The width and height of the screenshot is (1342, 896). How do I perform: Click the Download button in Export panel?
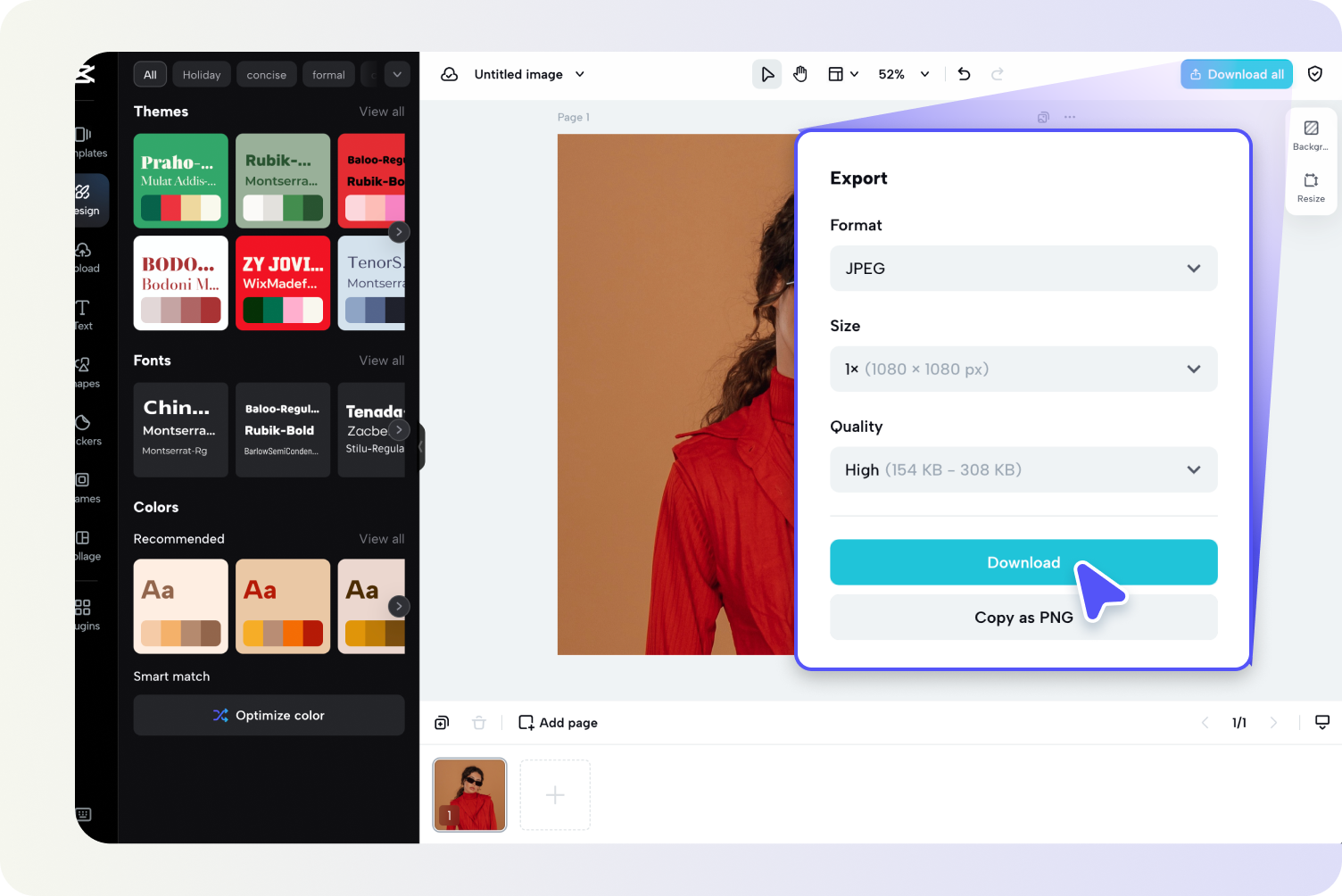coord(1023,562)
